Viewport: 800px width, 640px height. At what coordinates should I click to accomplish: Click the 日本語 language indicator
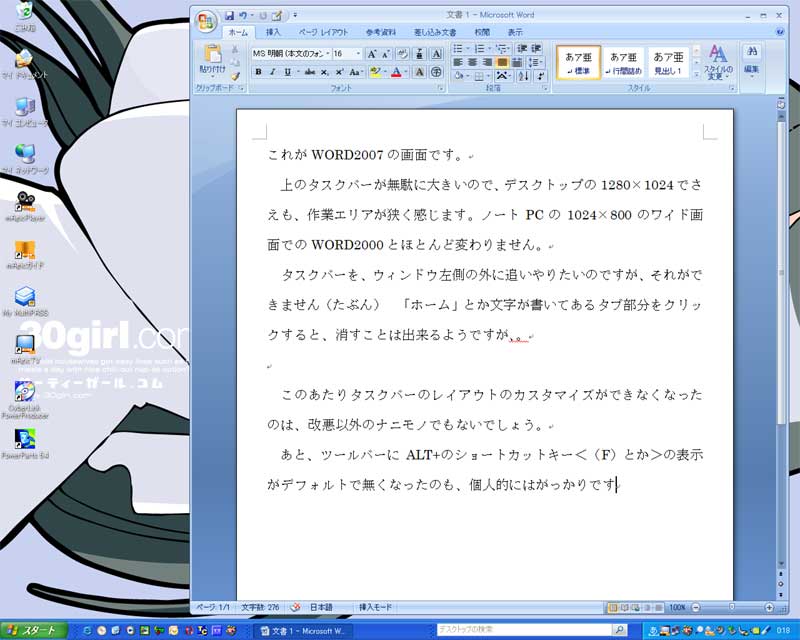click(321, 607)
